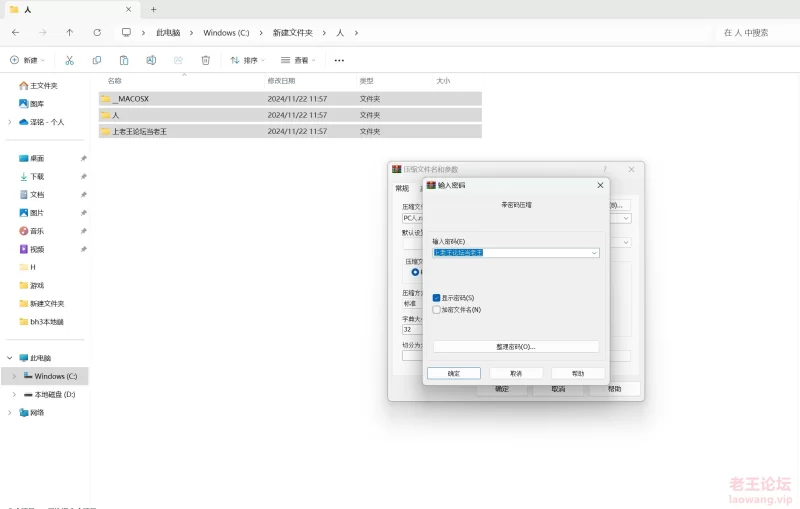The height and width of the screenshot is (509, 800).
Task: Copy selected items using the toolbar copy icon
Action: (x=96, y=60)
